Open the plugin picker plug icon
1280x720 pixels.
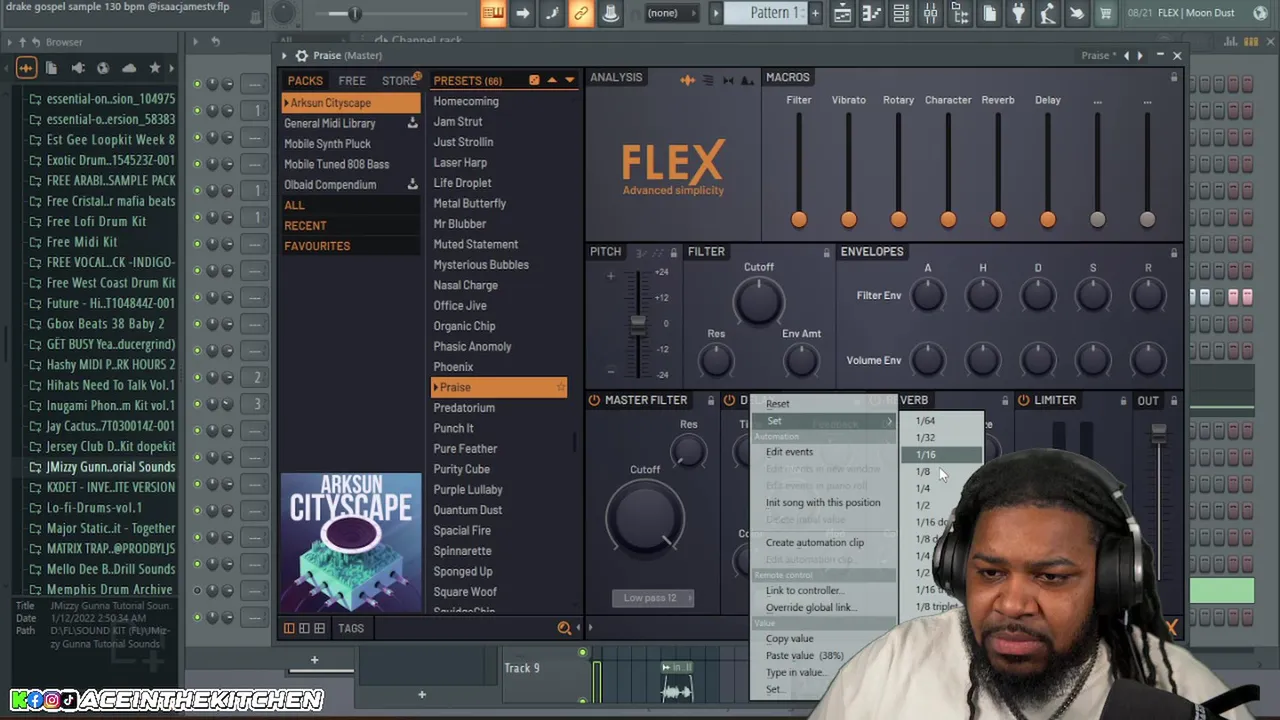point(1018,13)
